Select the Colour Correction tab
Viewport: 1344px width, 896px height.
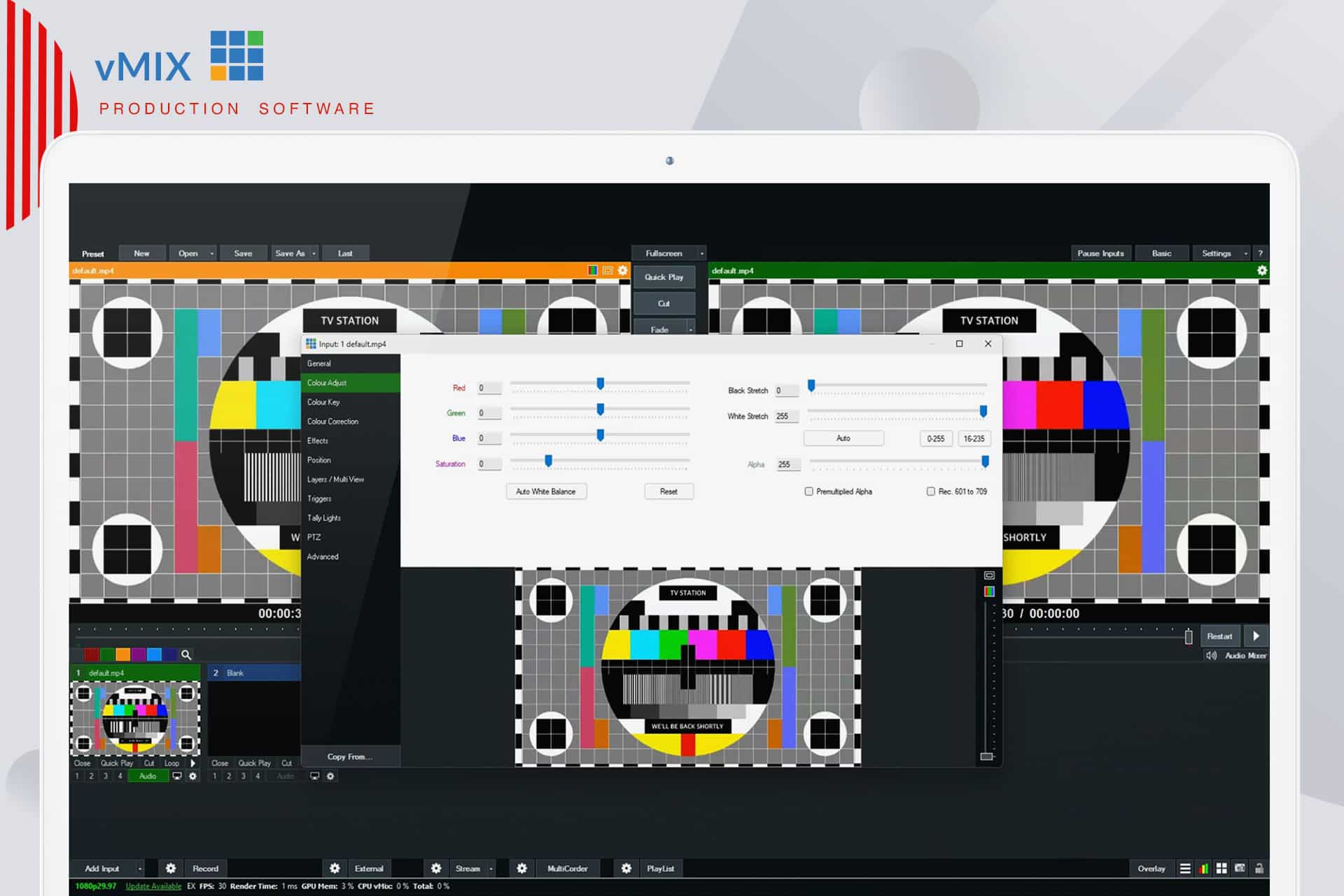351,421
